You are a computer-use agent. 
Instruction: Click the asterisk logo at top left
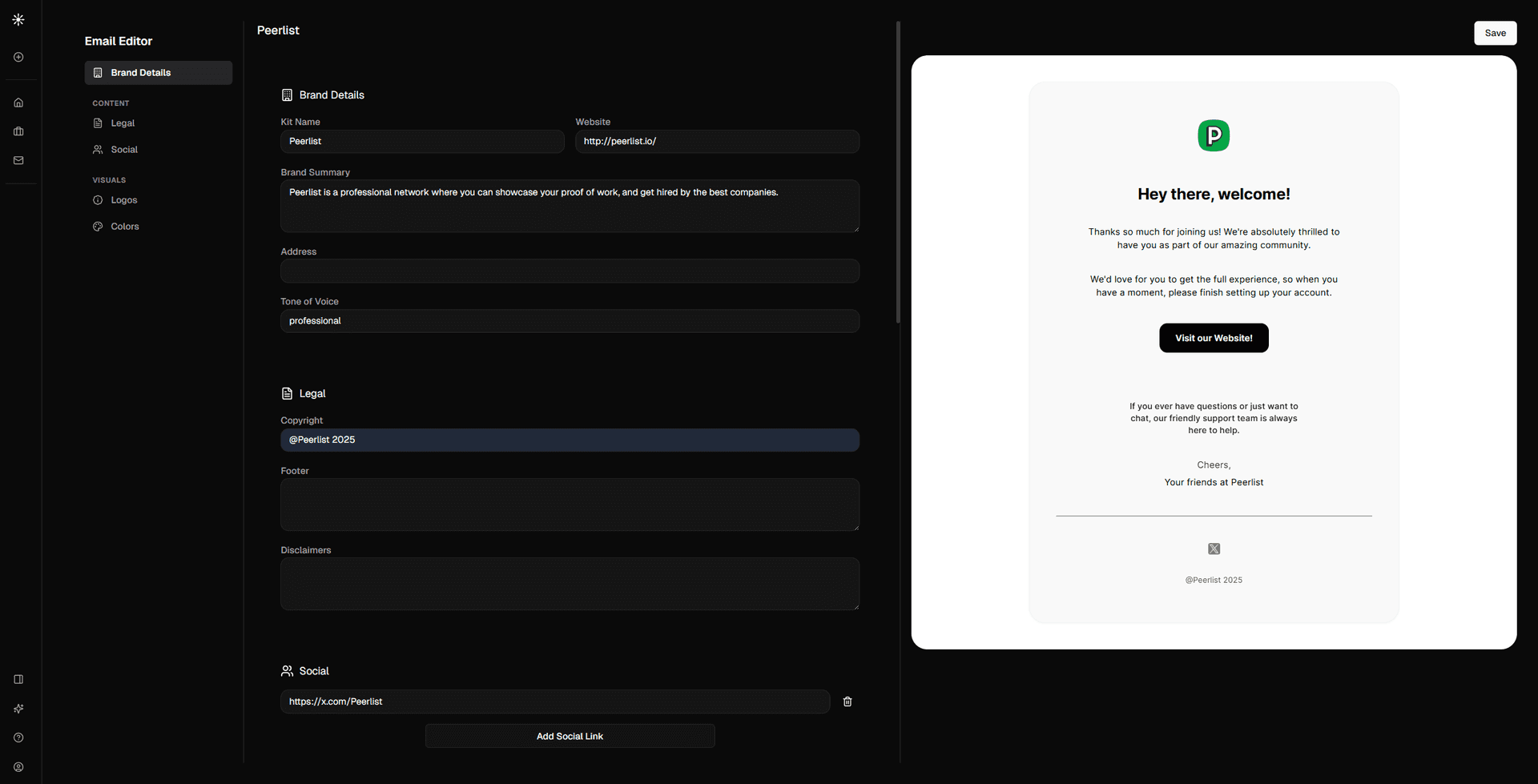18,19
